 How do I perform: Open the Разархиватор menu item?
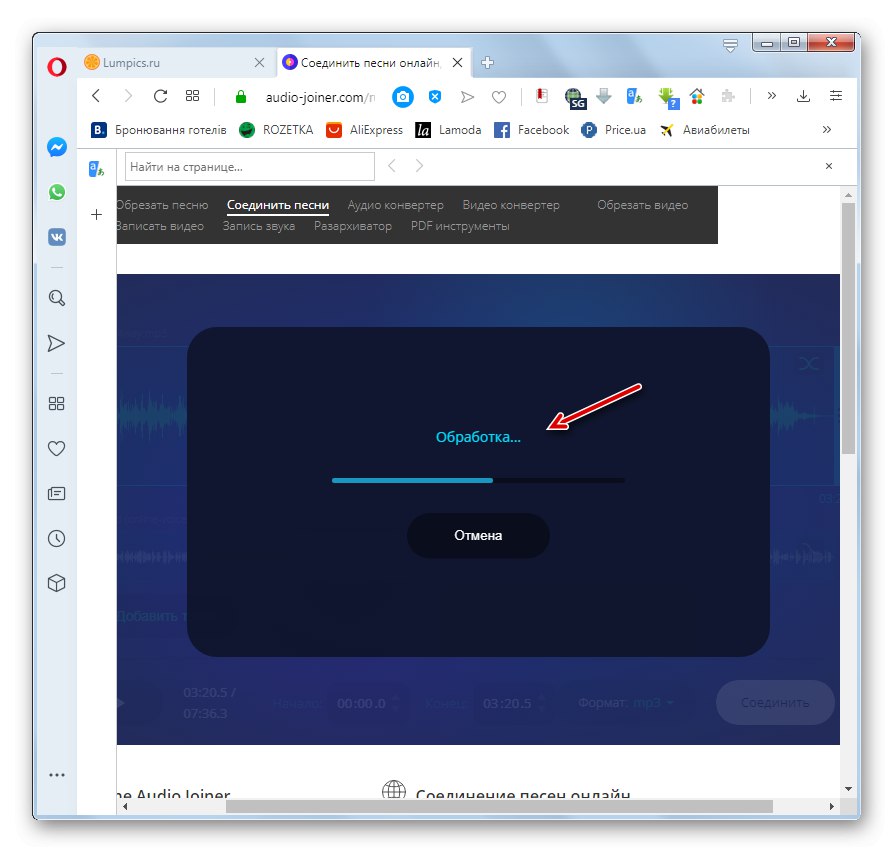(x=353, y=226)
